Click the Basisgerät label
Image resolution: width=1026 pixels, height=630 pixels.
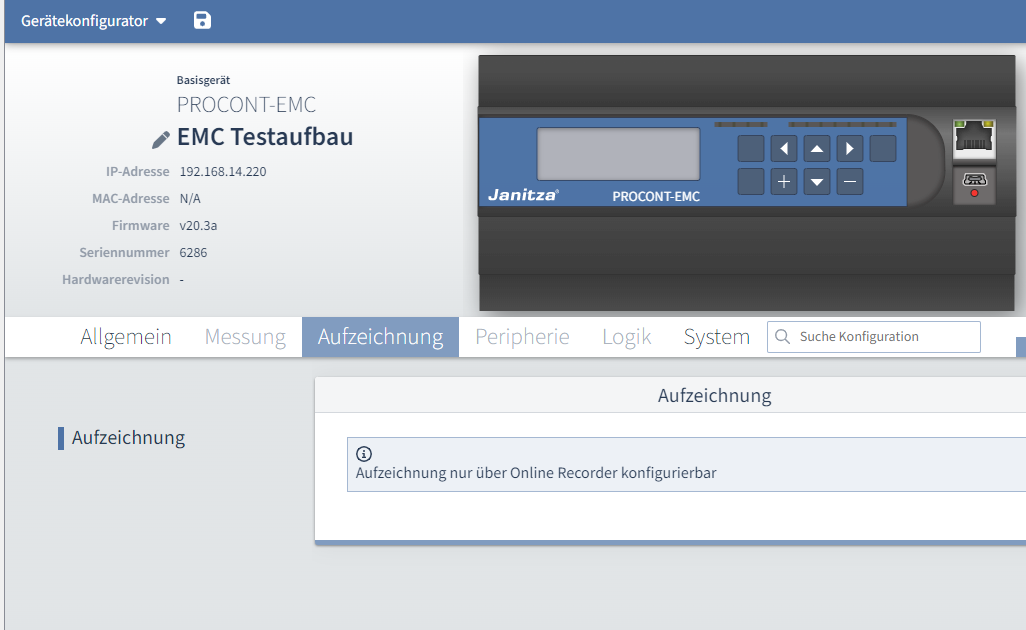[x=203, y=80]
